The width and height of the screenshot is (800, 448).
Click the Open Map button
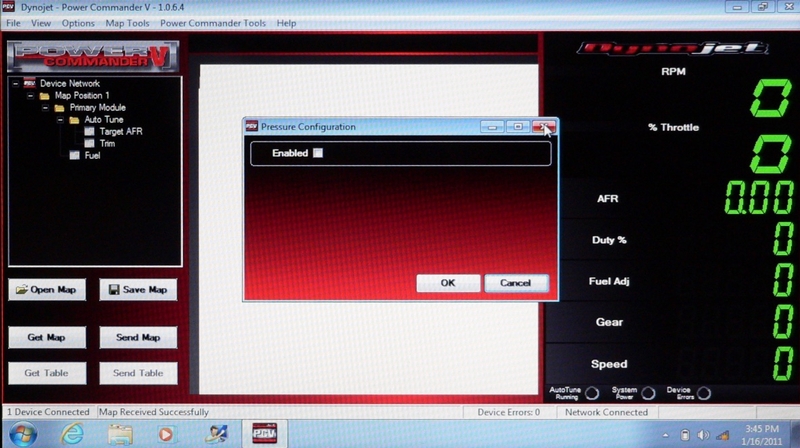click(47, 290)
